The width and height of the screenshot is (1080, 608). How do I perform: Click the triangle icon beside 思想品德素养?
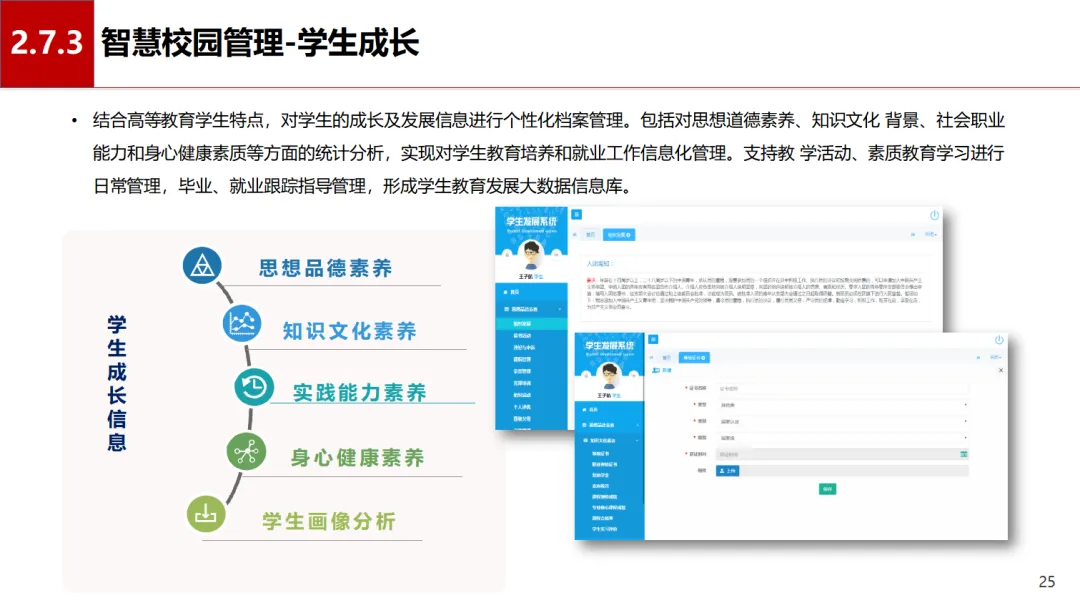click(202, 265)
